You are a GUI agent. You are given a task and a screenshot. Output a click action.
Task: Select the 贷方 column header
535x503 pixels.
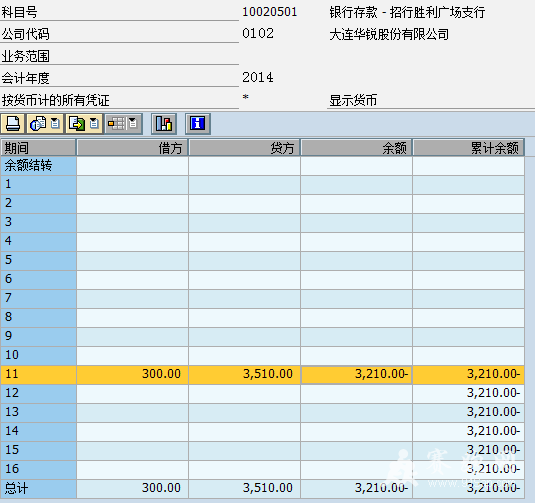pos(245,148)
